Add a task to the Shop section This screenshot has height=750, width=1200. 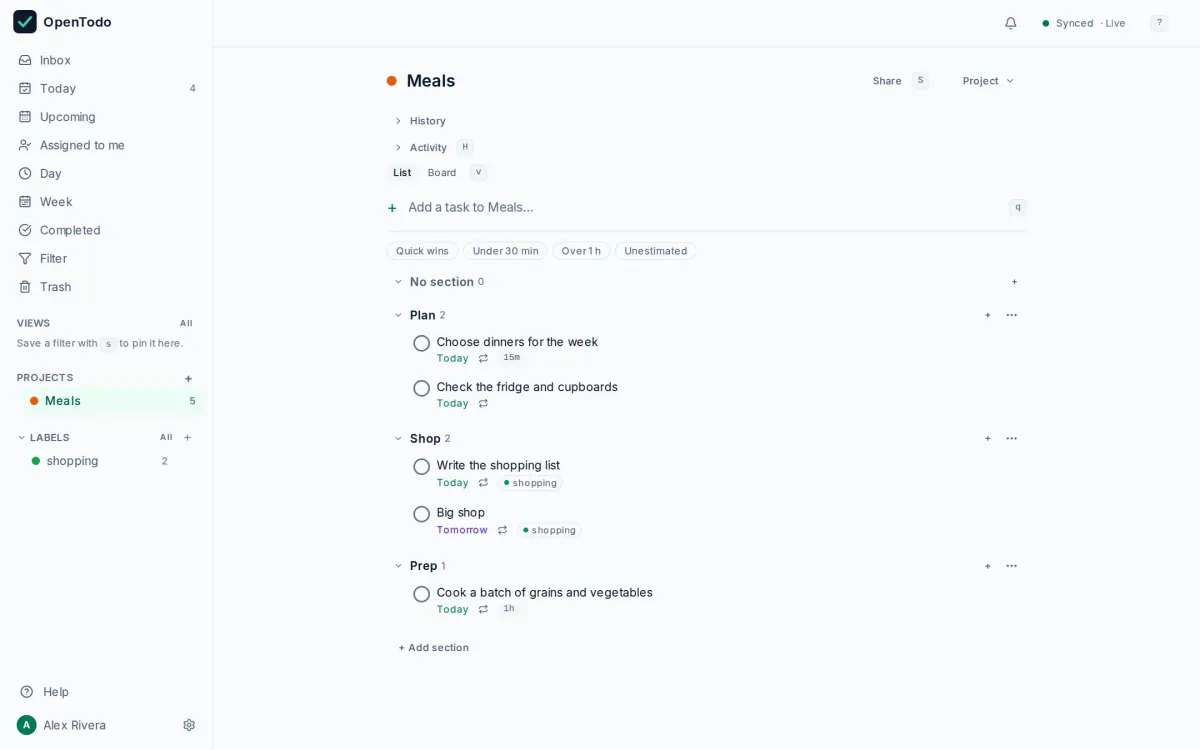[x=988, y=438]
